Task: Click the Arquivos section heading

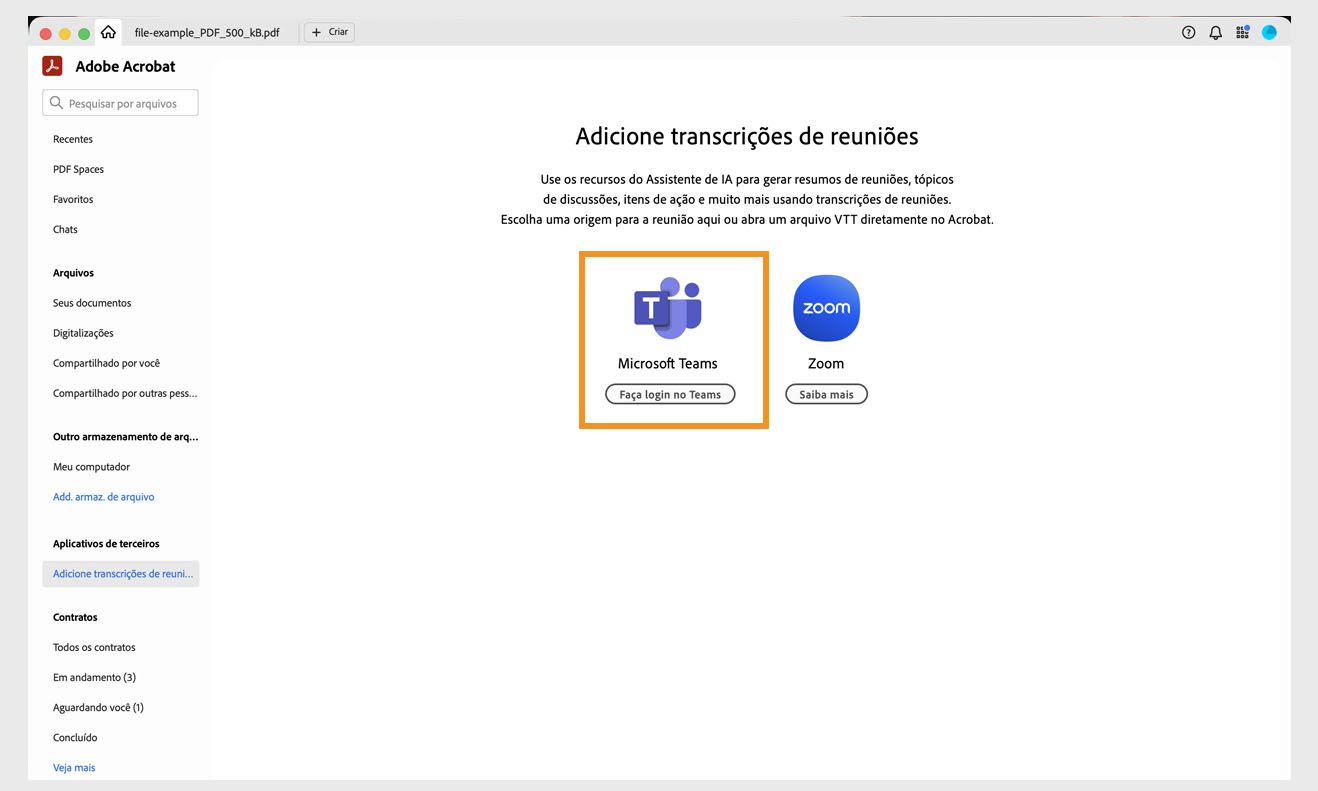Action: tap(73, 273)
